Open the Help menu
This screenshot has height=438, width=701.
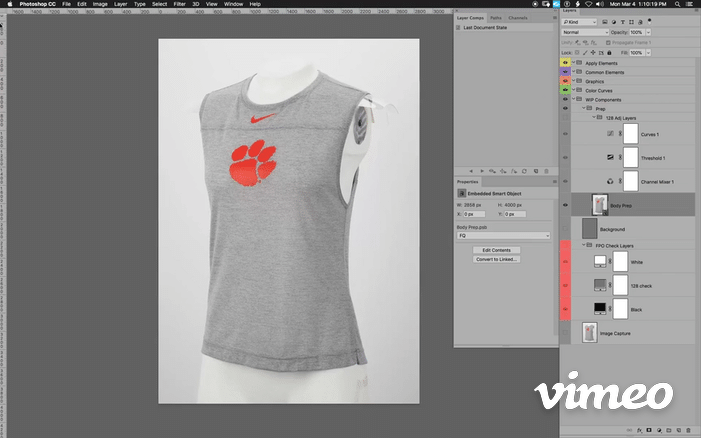(255, 4)
